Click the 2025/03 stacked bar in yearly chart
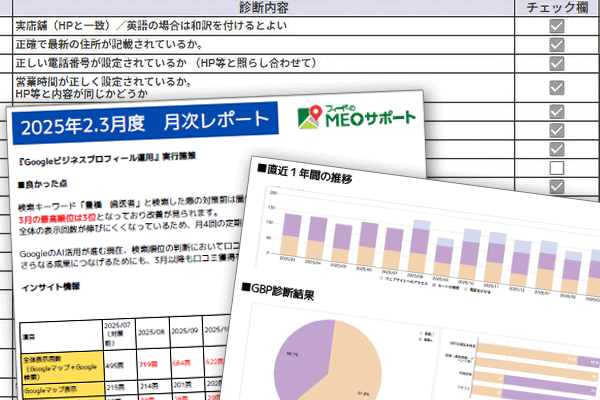The image size is (600, 400). point(291,234)
